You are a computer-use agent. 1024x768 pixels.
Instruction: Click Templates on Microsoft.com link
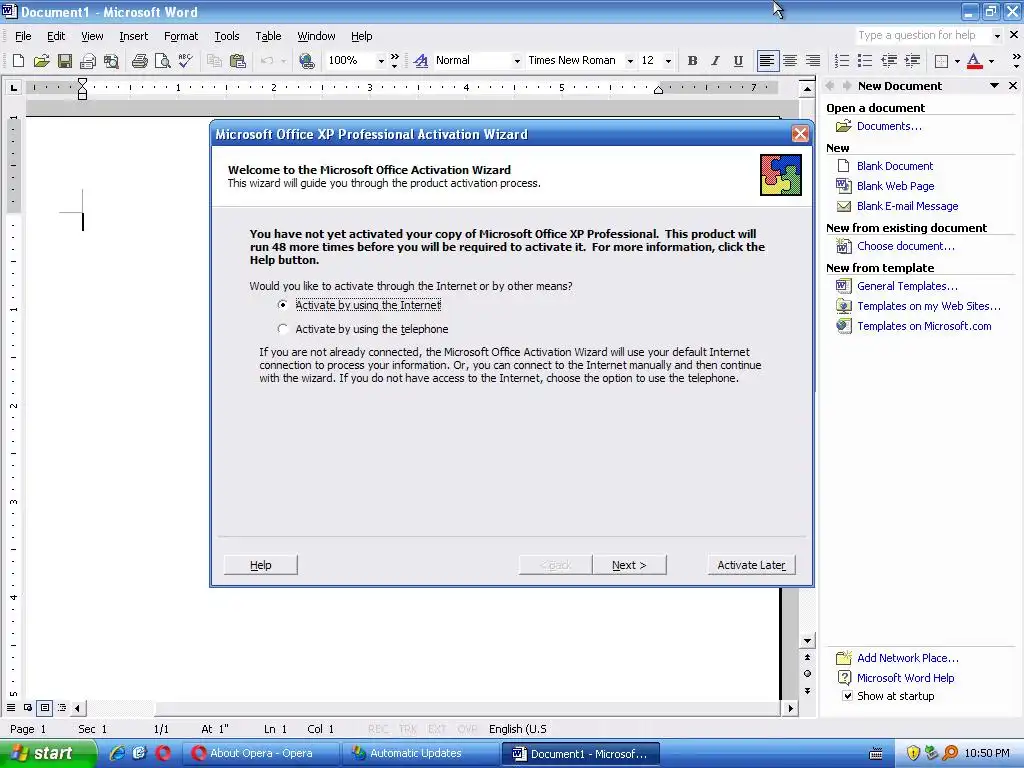[924, 326]
